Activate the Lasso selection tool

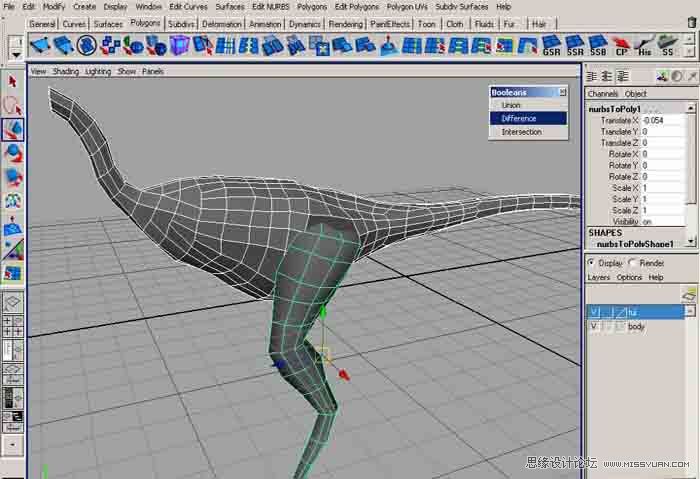[x=13, y=105]
